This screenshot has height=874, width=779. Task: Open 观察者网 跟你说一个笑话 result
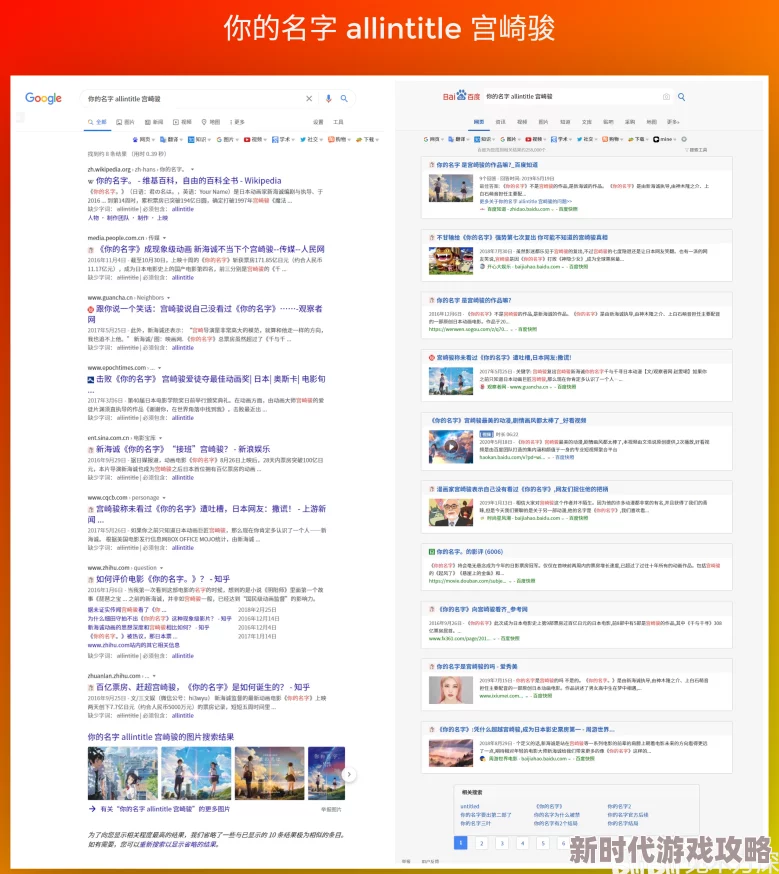pyautogui.click(x=205, y=314)
